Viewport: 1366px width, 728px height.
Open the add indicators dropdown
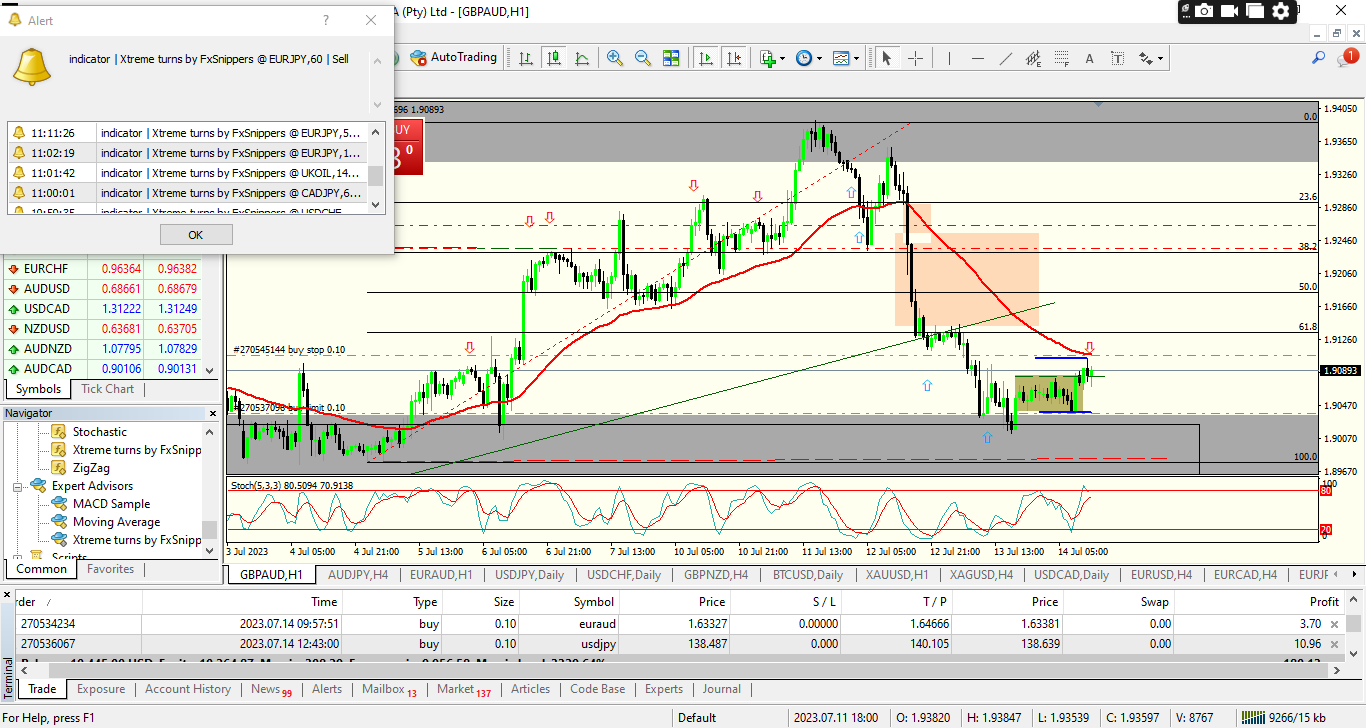(772, 58)
